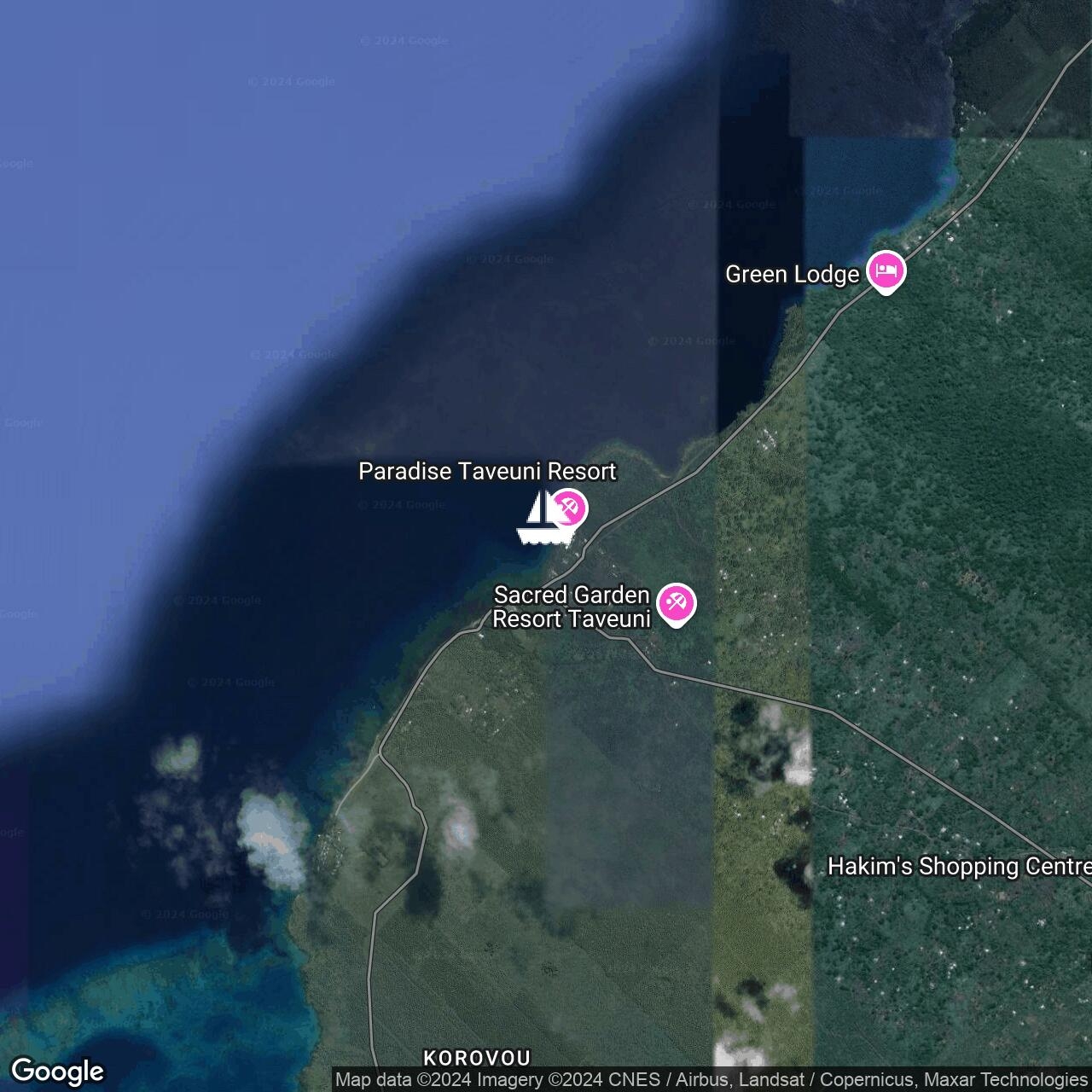Click the road fork north of Korovou

click(380, 754)
